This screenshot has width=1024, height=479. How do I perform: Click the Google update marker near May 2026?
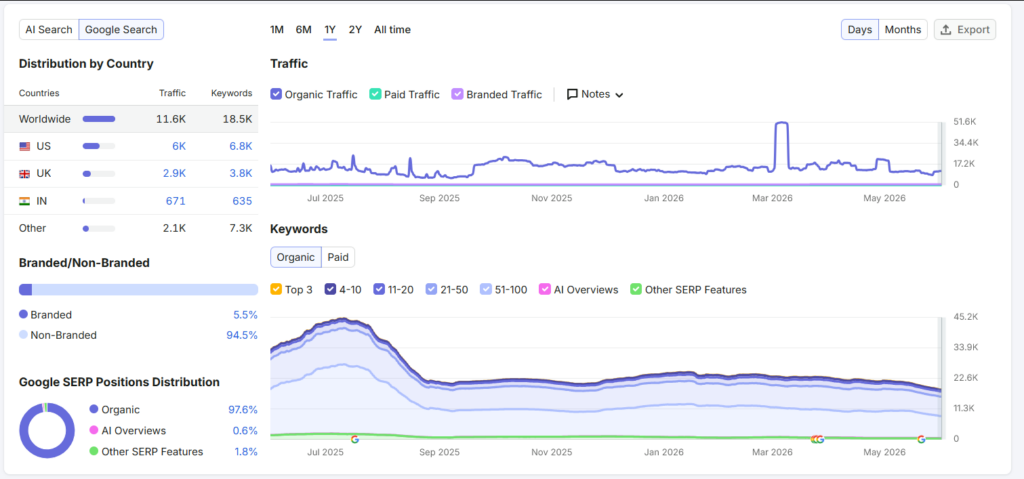921,439
